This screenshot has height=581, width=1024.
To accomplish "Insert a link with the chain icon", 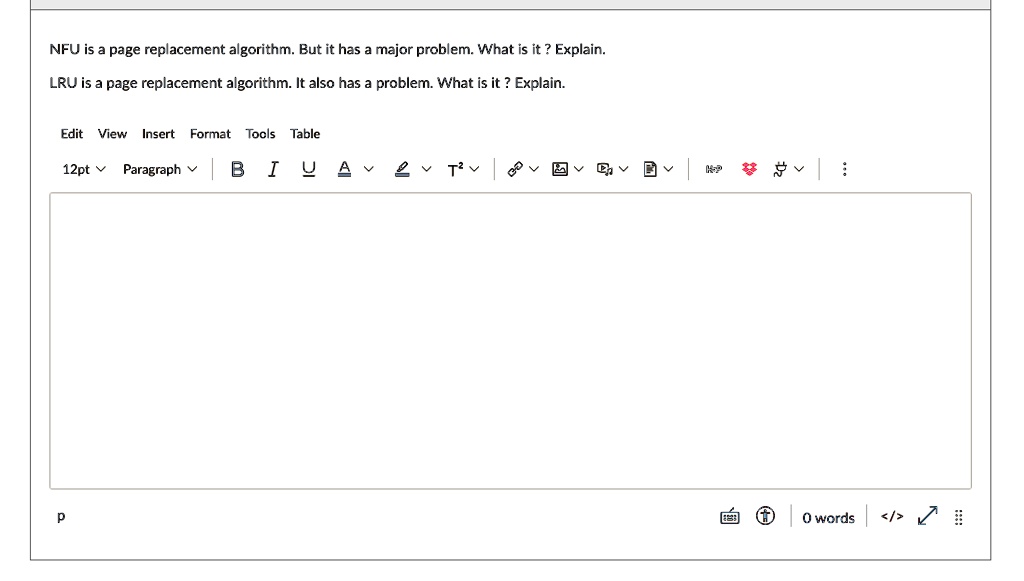I will pyautogui.click(x=515, y=169).
